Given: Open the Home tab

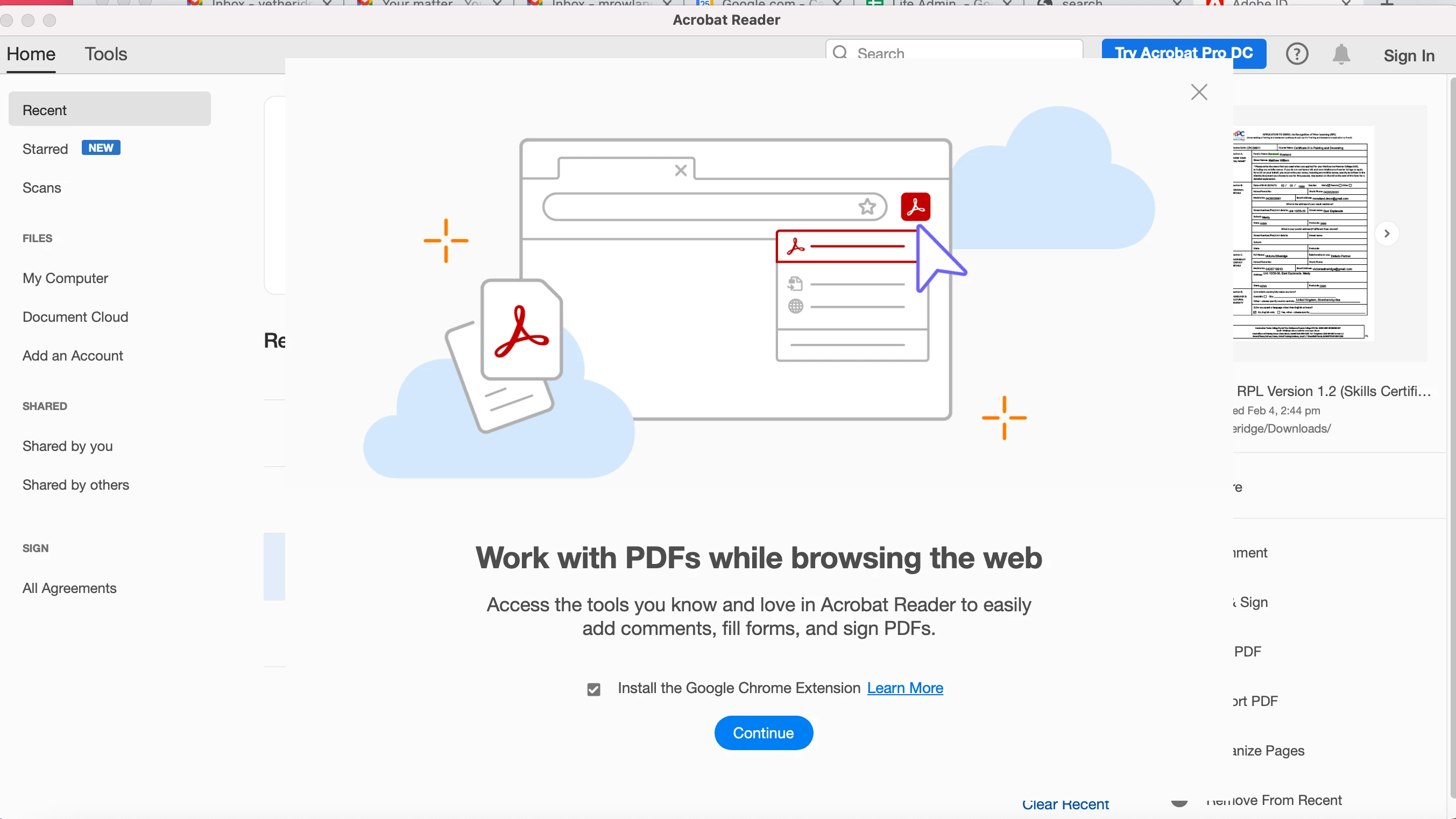Looking at the screenshot, I should [31, 54].
